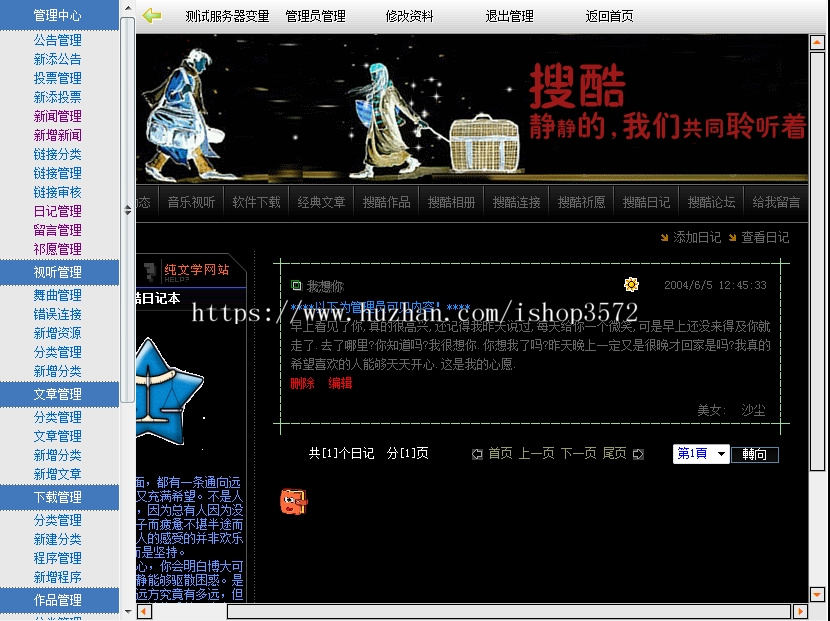830x621 pixels.
Task: Open the 给我留言 site tab
Action: [777, 202]
